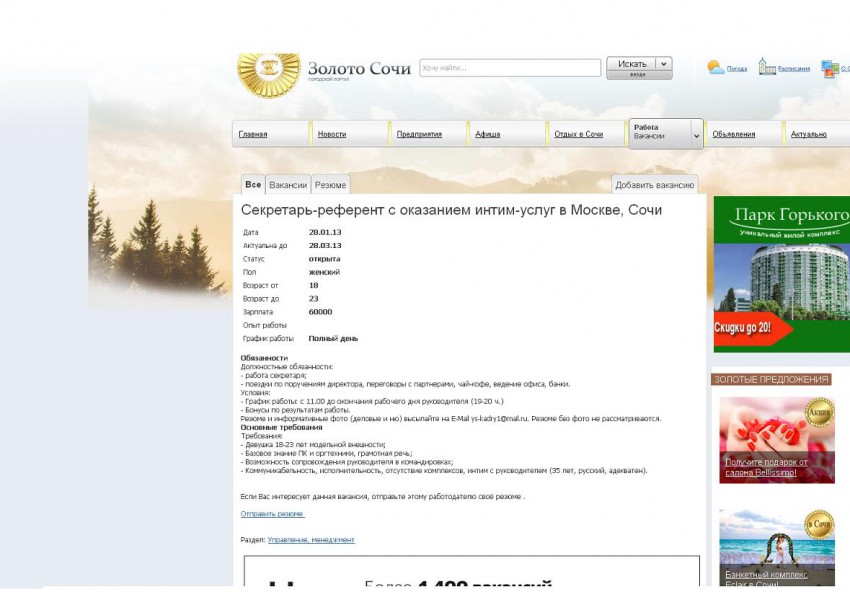Open the Управление, менеджмент section link
850x592 pixels.
pos(311,540)
